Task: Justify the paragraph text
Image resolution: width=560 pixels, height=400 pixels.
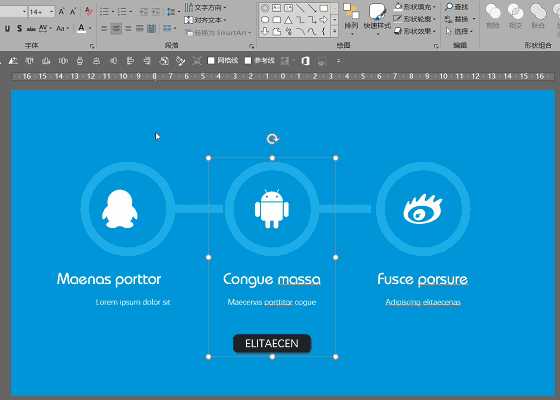Action: coord(140,28)
